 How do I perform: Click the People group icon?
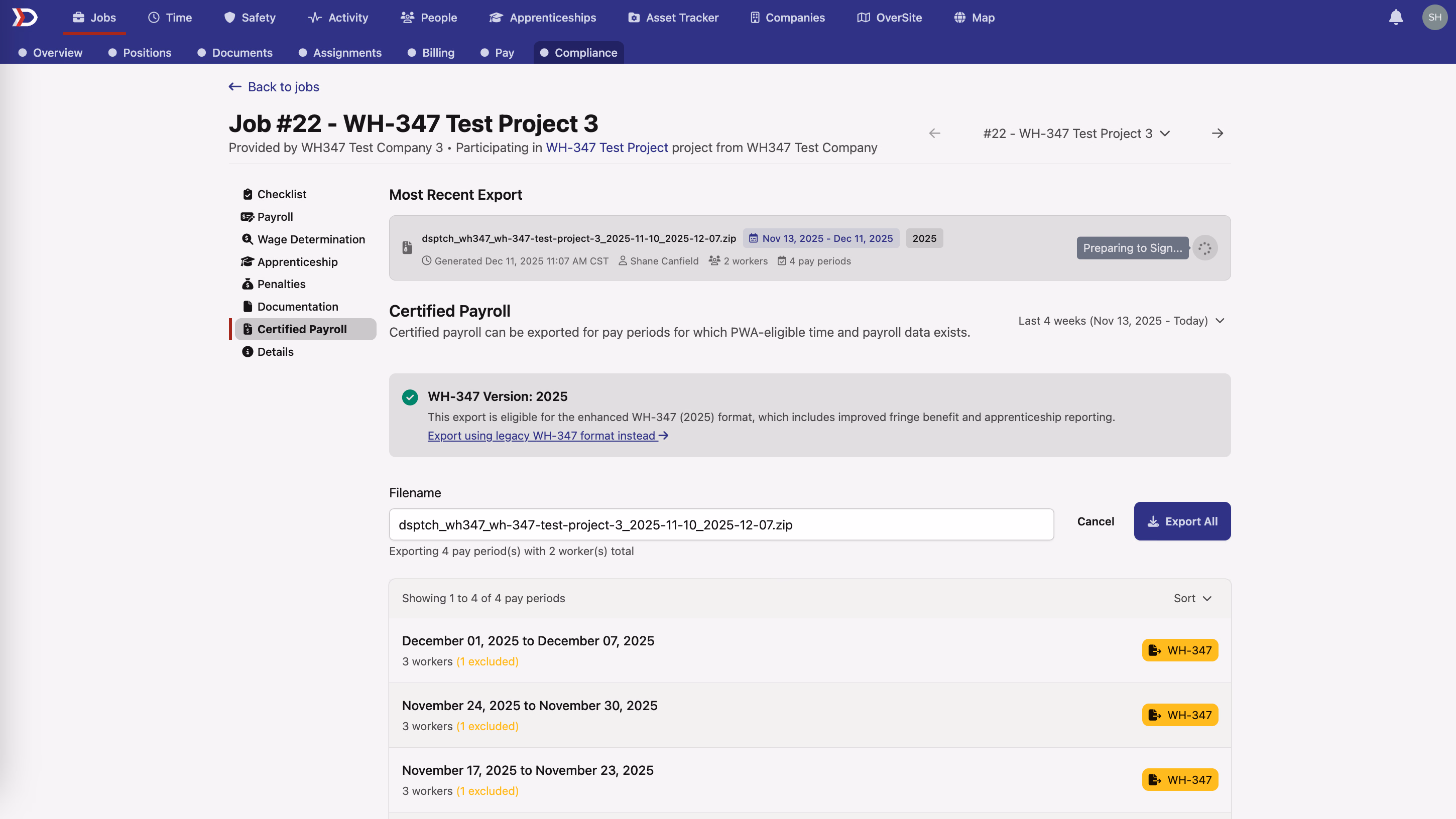tap(408, 18)
